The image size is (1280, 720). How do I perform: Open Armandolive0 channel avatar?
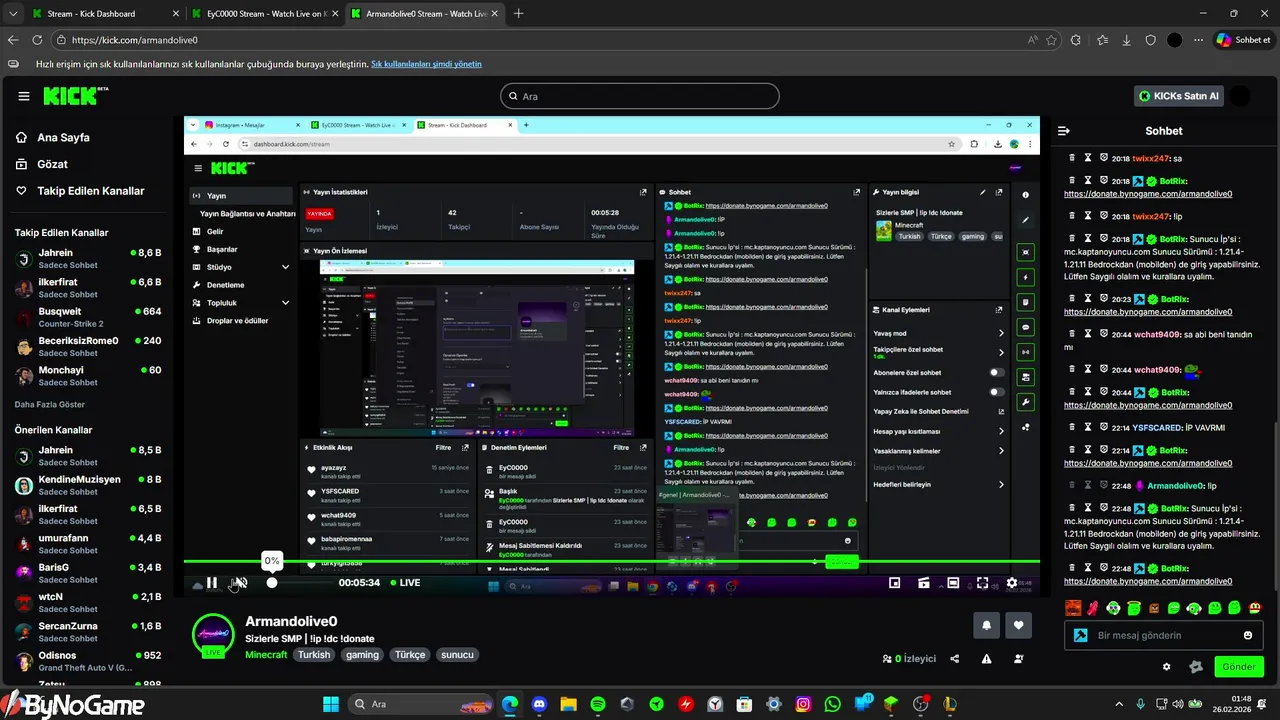tap(213, 637)
